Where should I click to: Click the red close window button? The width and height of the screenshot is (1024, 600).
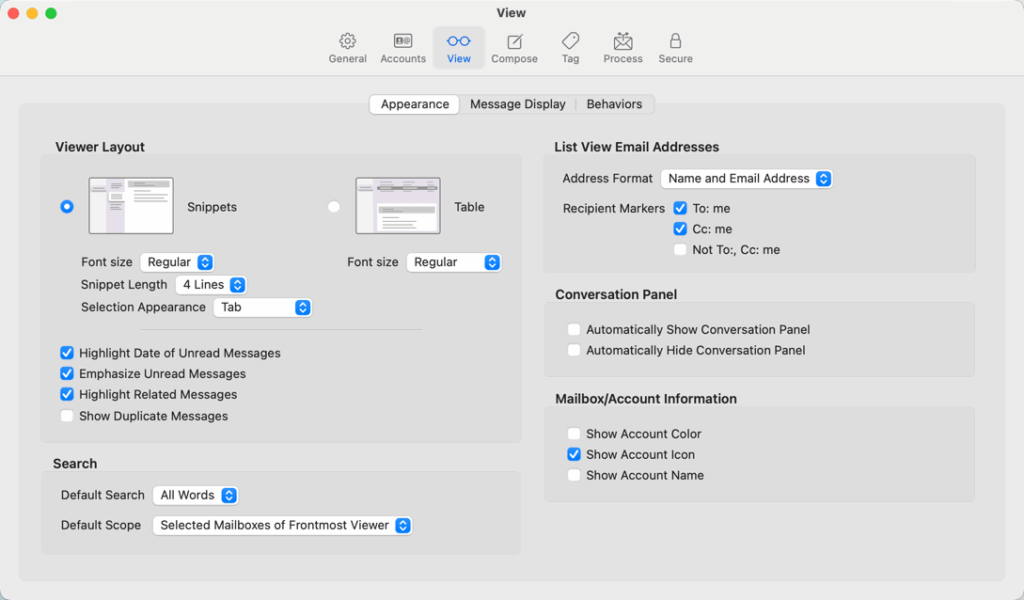tap(13, 13)
